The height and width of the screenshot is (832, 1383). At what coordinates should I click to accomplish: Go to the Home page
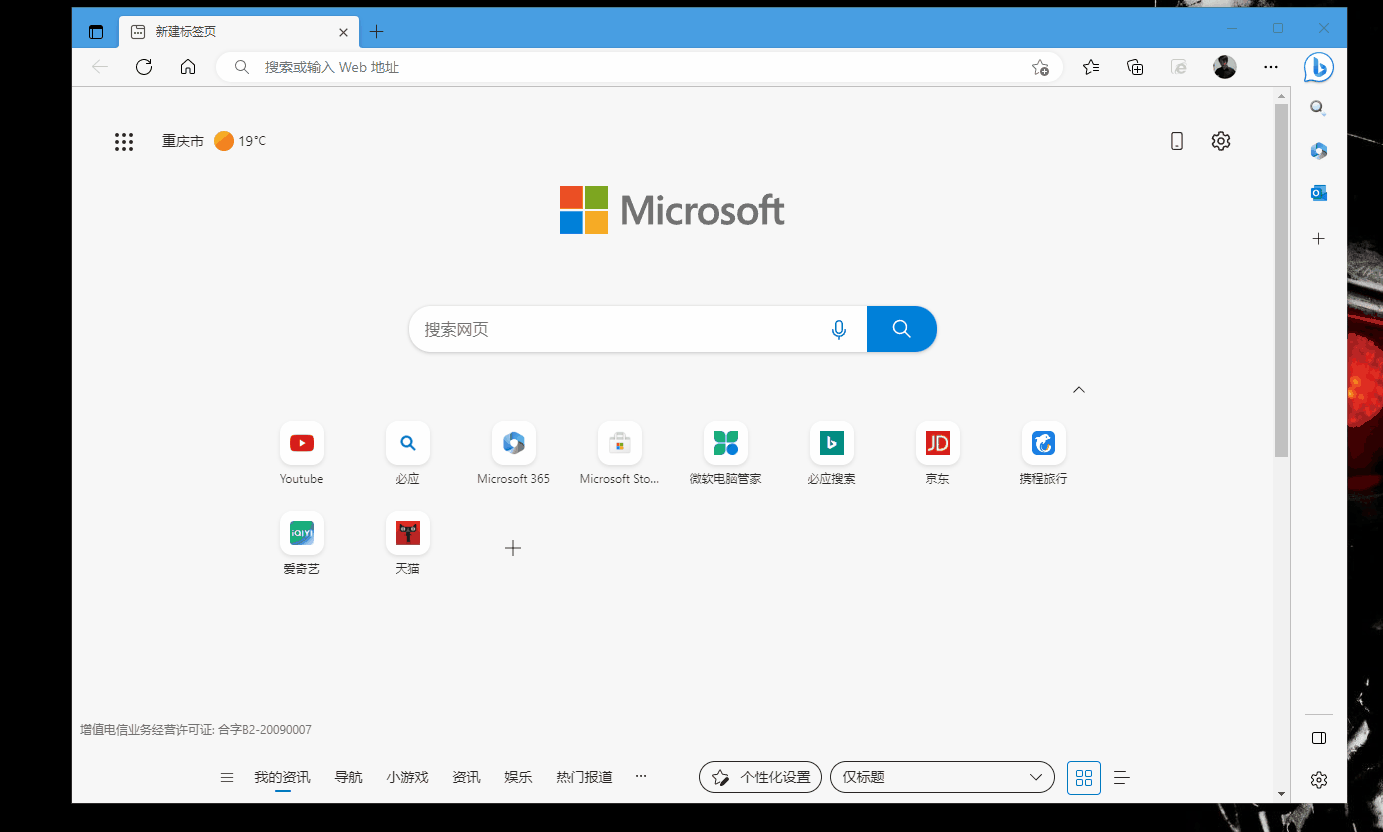click(188, 67)
